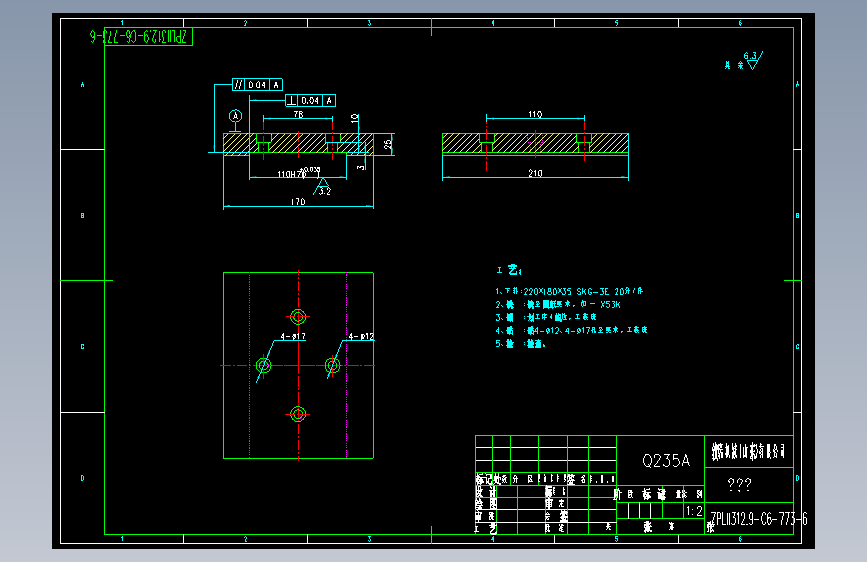This screenshot has width=867, height=562.
Task: Select the 1:2 scale value
Action: coord(694,511)
